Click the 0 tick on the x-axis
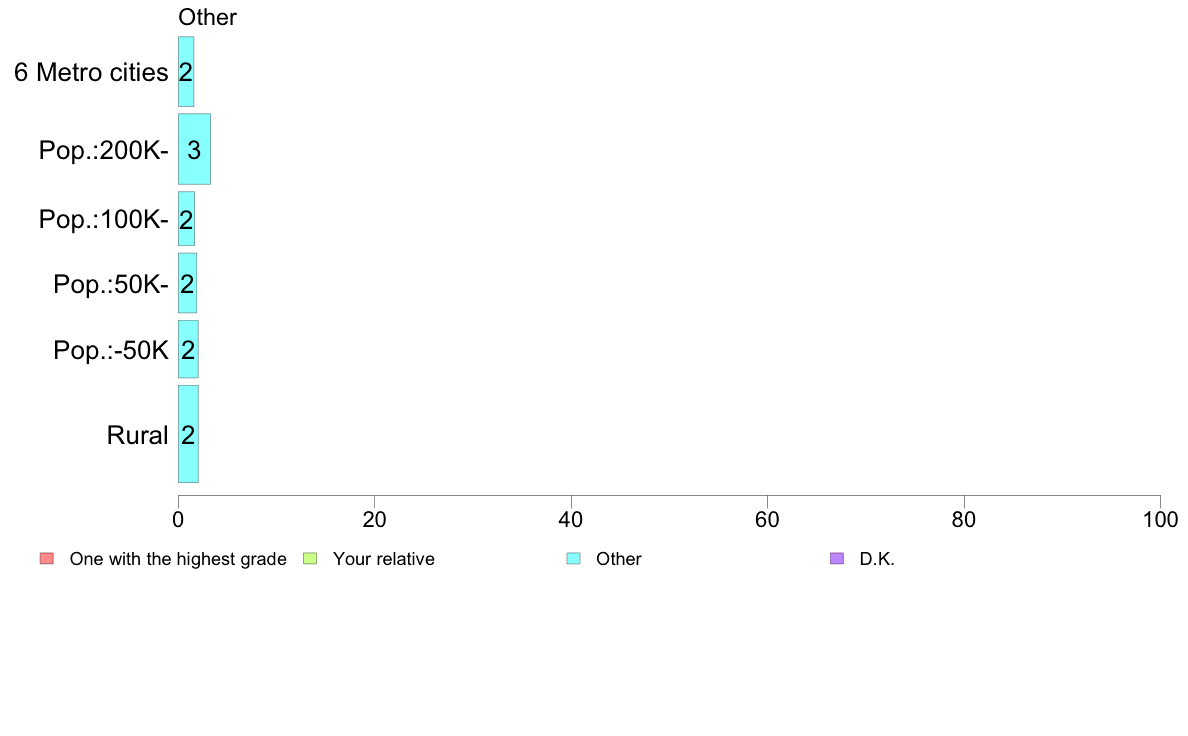The width and height of the screenshot is (1188, 736). click(178, 519)
